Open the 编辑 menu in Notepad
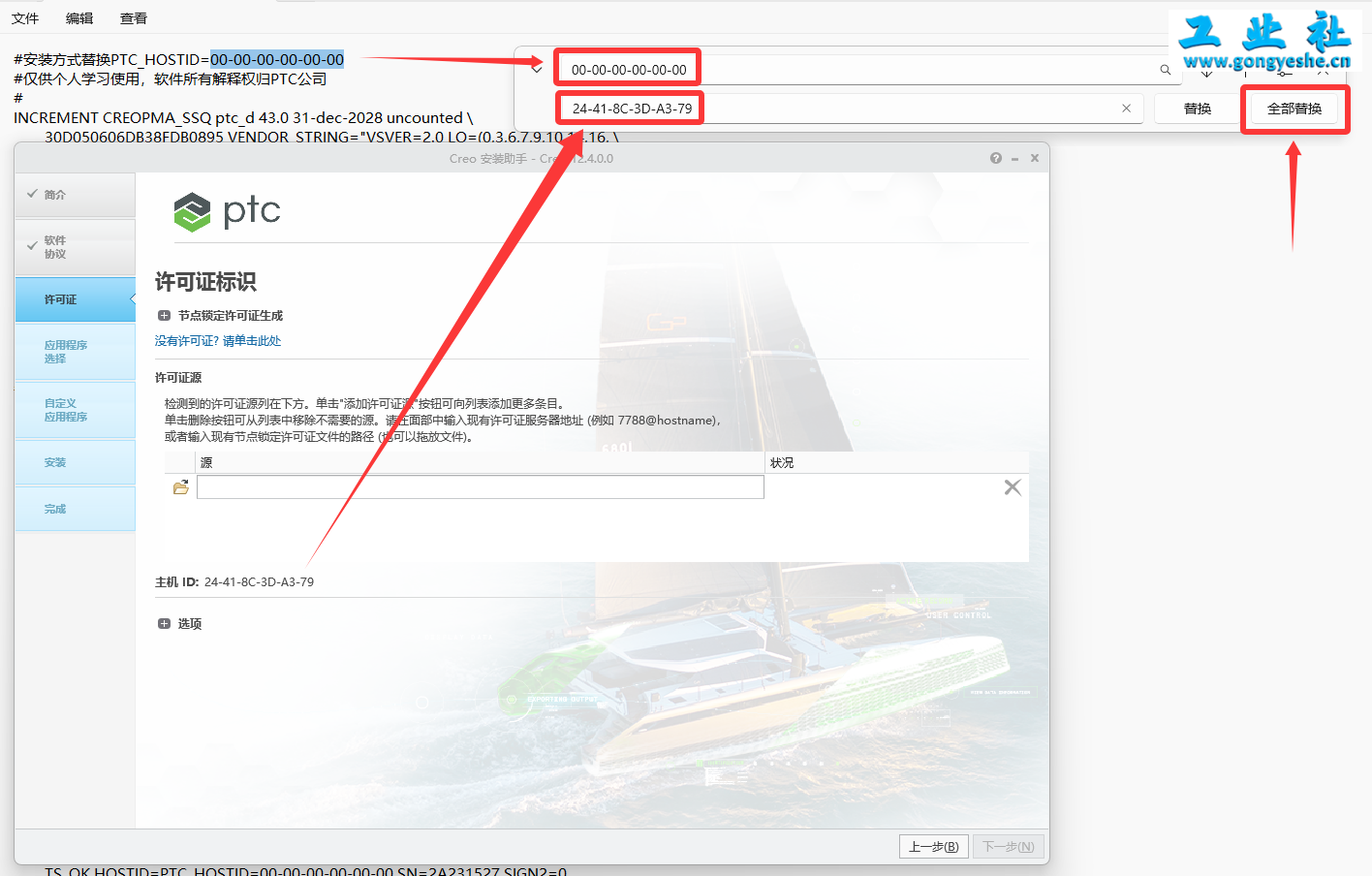Viewport: 1372px width, 876px height. click(x=79, y=18)
